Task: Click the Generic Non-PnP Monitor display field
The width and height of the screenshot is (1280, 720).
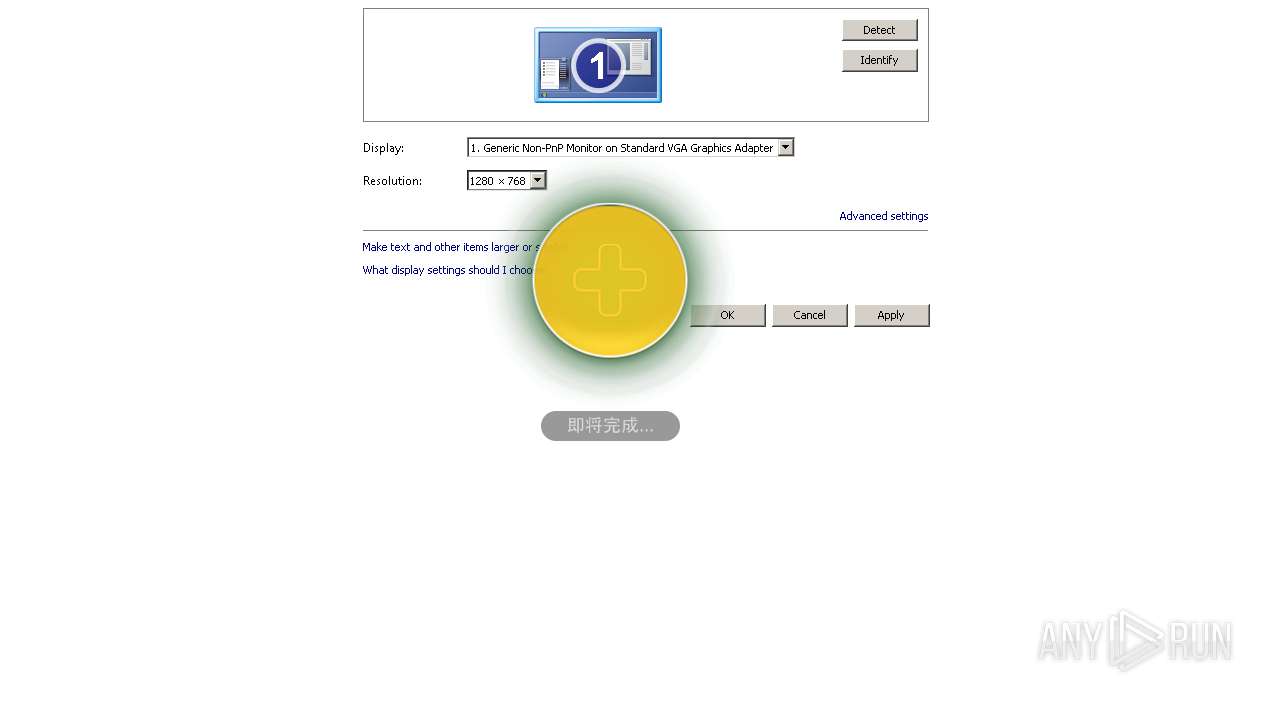Action: (630, 148)
